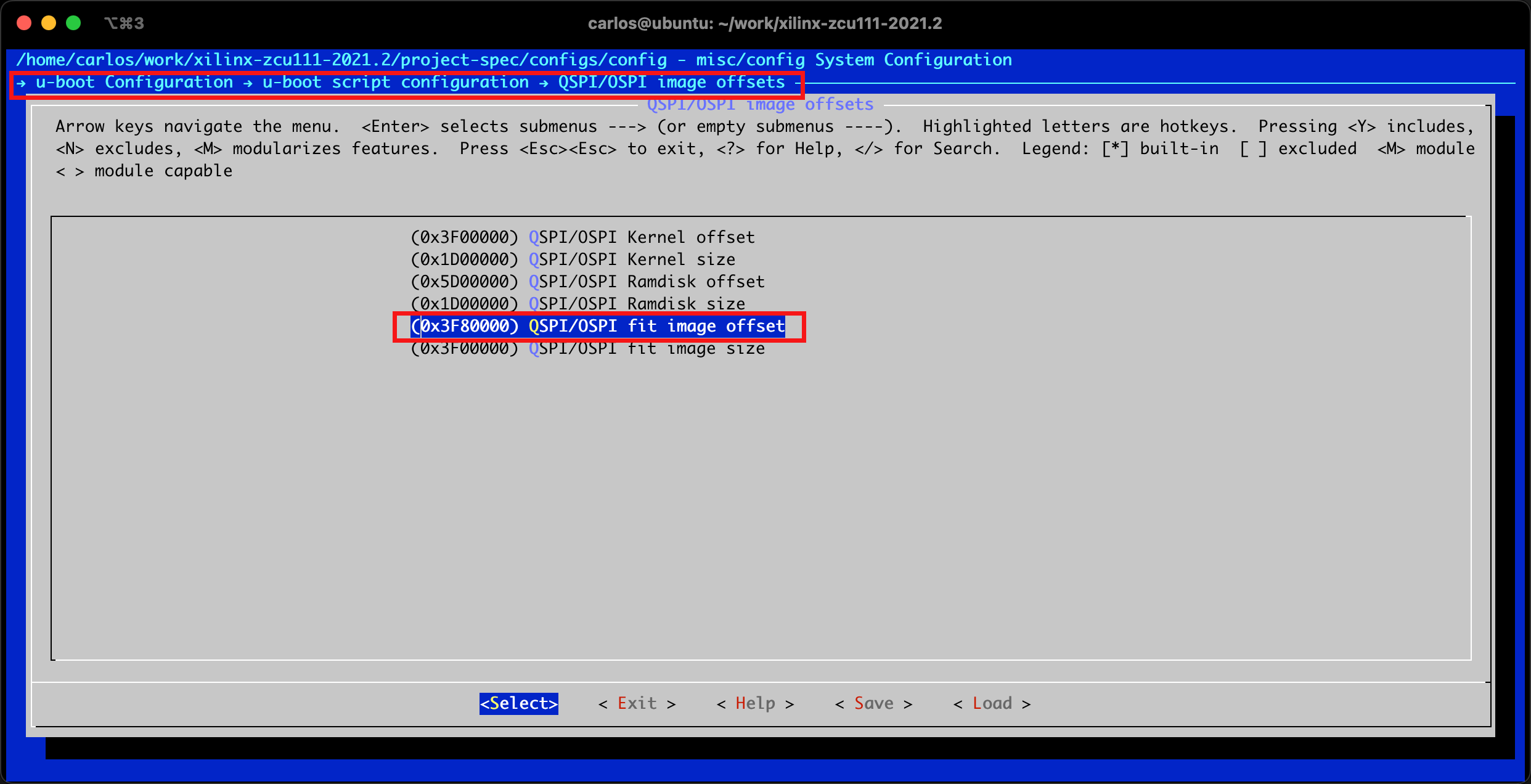
Task: Click the 0x3F80000 fit image offset value
Action: 465,326
